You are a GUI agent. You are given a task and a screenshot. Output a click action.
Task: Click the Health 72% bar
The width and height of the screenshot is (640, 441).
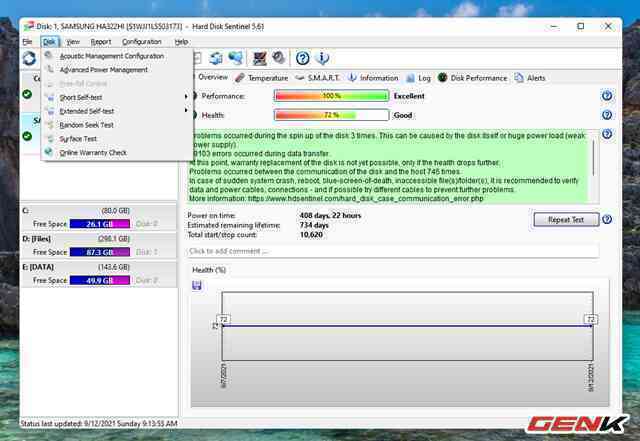[331, 115]
